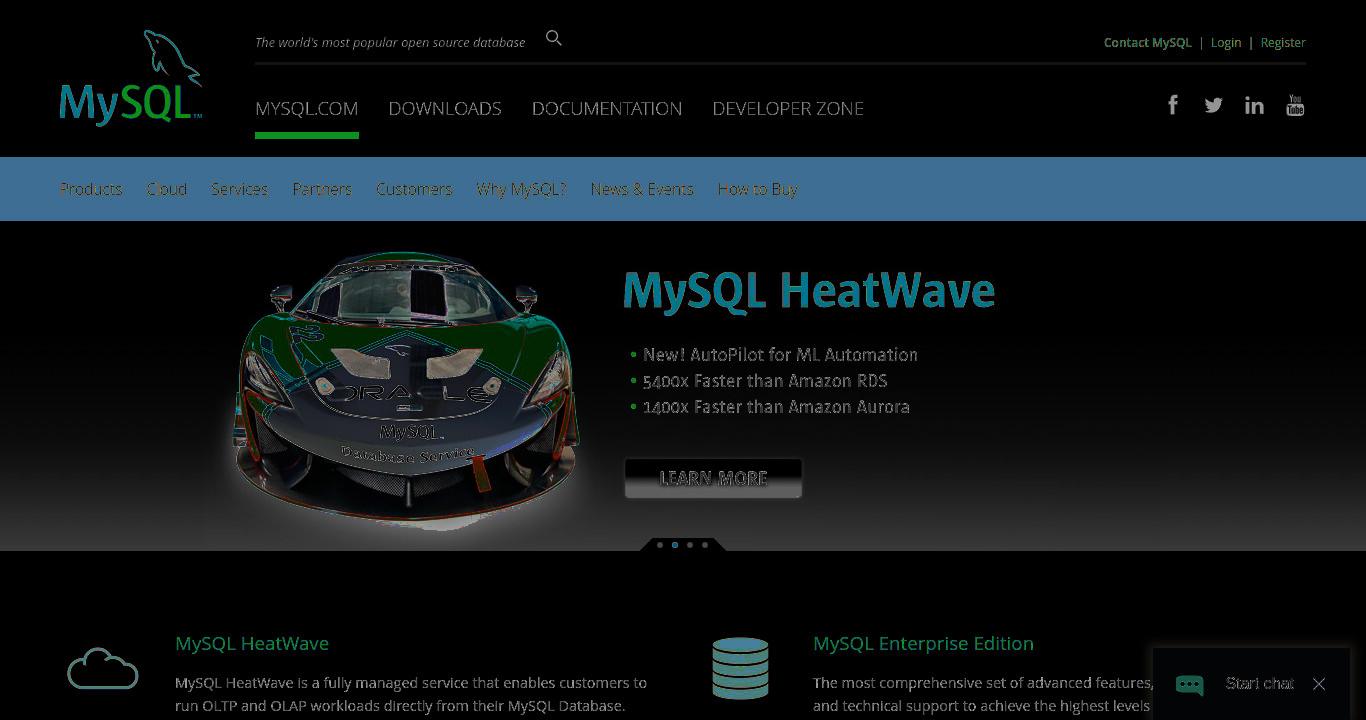This screenshot has height=720, width=1366.
Task: Go to the DEVELOPER ZONE tab
Action: 788,108
